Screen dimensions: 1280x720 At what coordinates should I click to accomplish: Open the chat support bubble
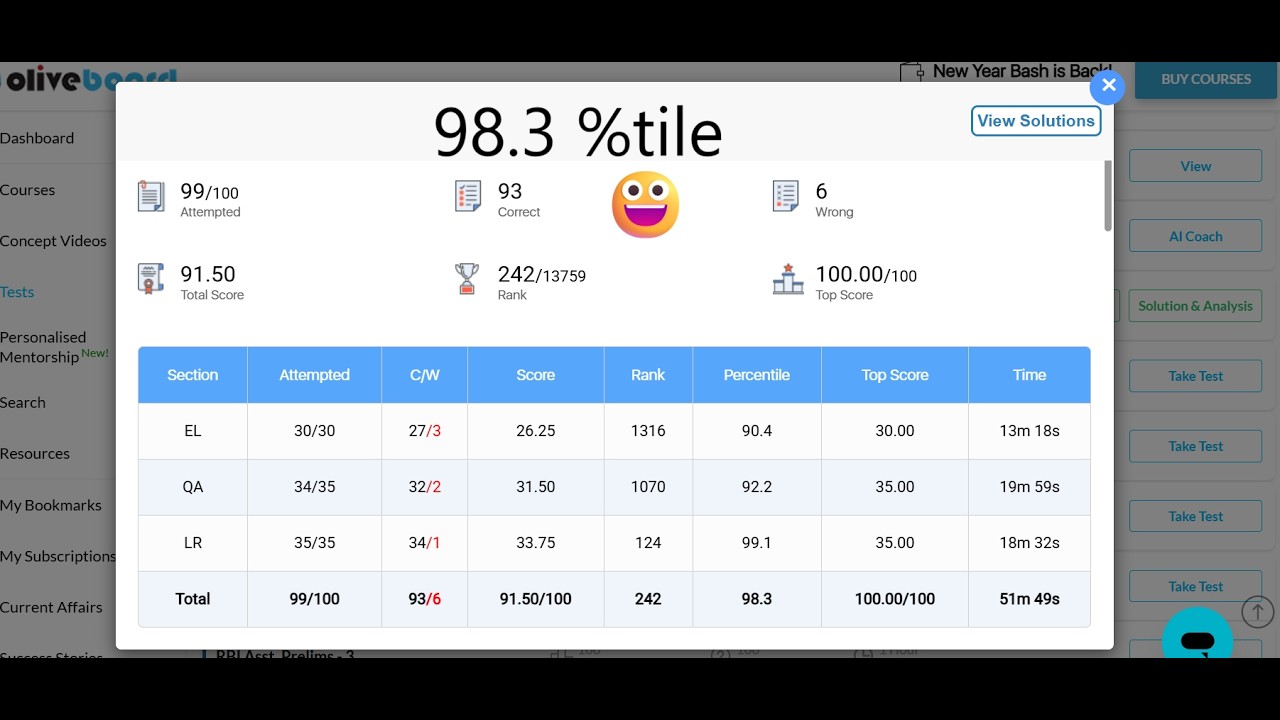(1197, 636)
